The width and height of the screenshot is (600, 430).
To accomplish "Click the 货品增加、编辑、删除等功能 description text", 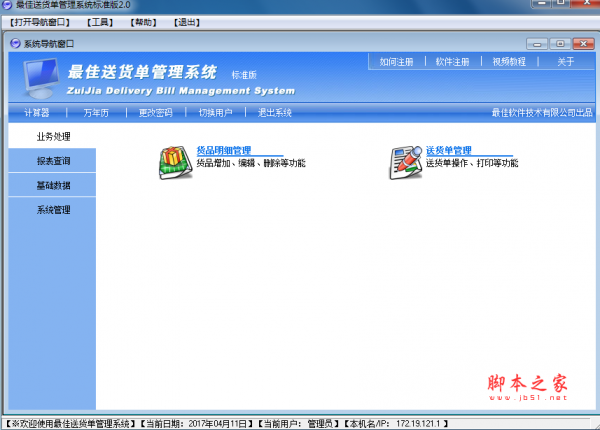I will click(x=251, y=163).
